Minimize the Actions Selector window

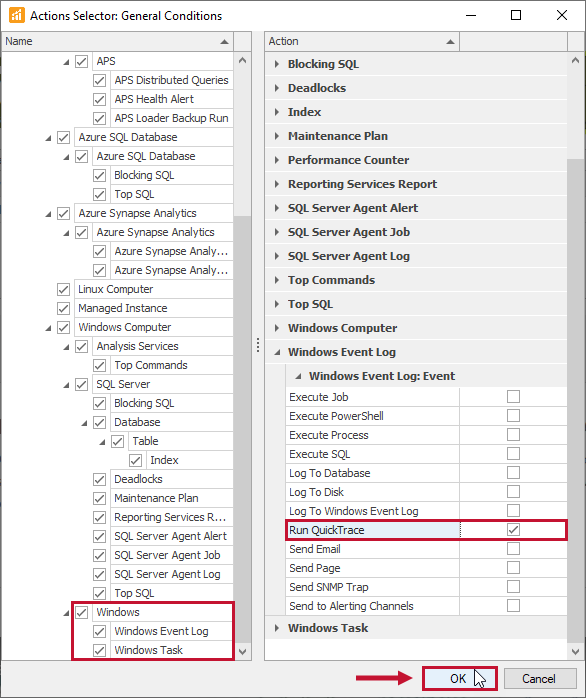click(471, 15)
